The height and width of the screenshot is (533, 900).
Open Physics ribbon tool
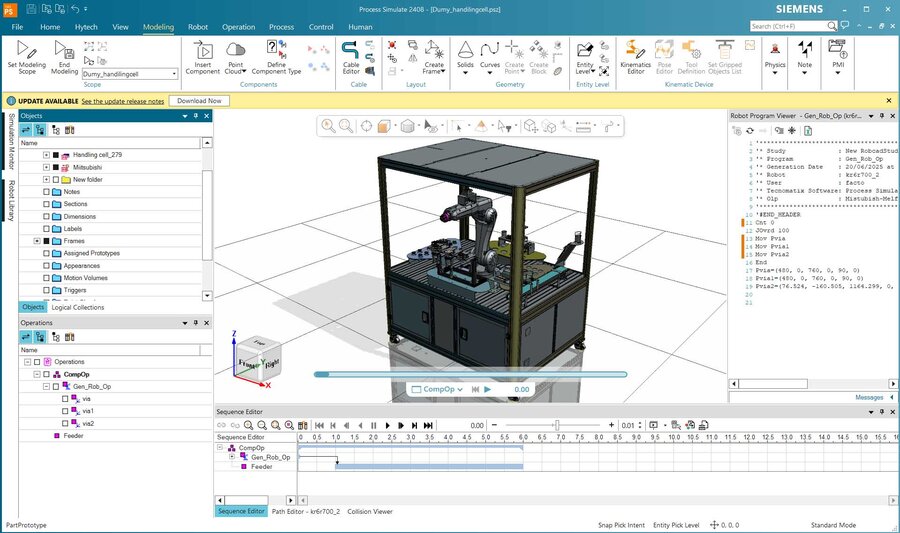point(775,57)
